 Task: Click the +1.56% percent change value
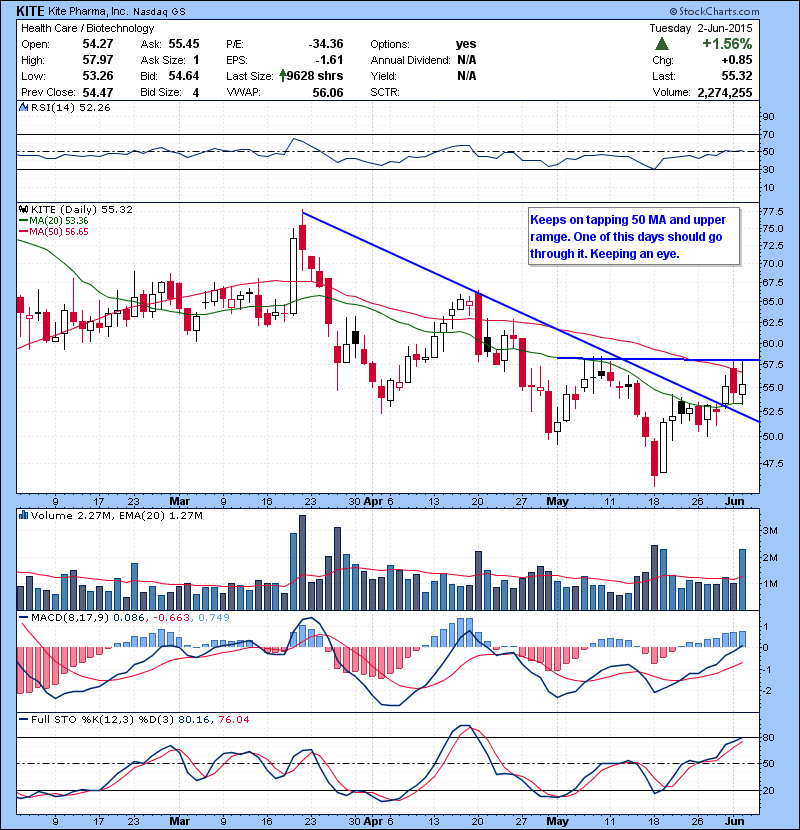tap(727, 44)
